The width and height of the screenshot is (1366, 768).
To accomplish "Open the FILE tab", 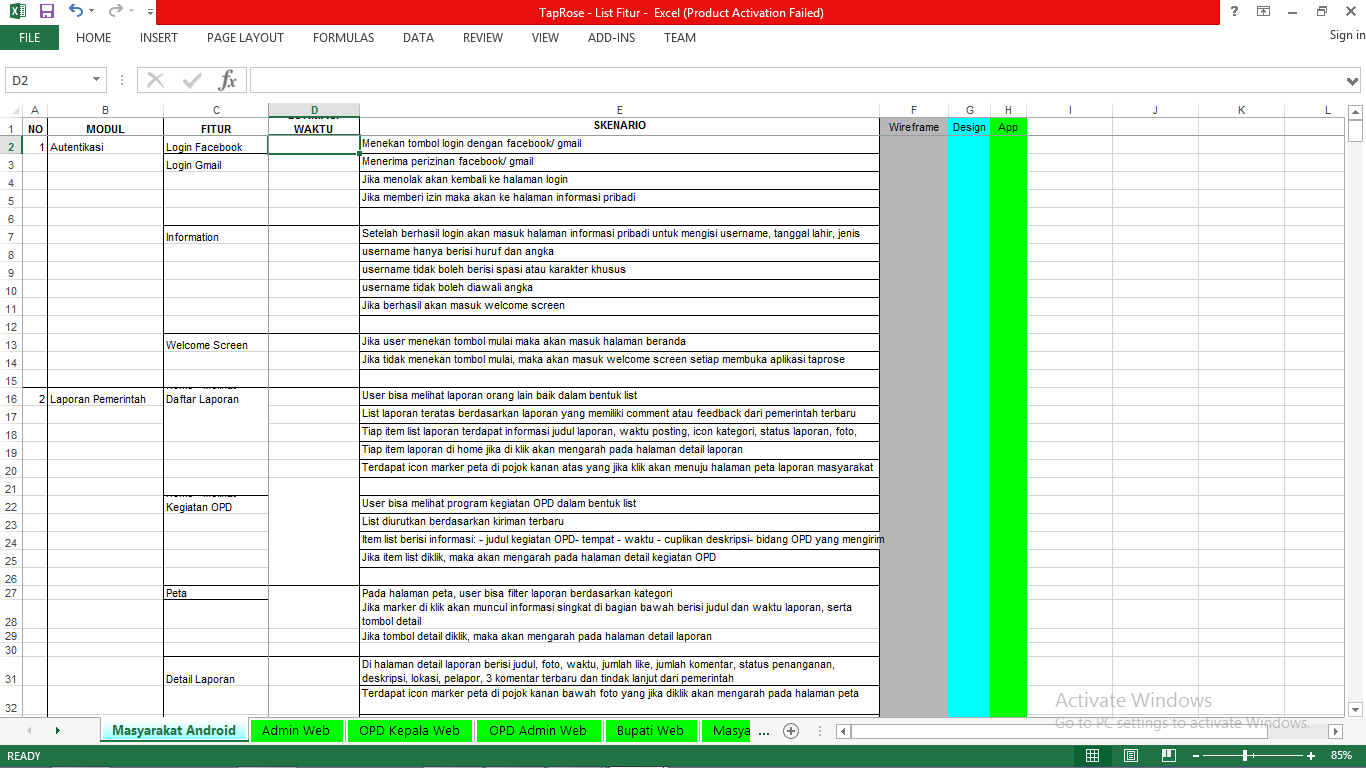I will tap(29, 38).
